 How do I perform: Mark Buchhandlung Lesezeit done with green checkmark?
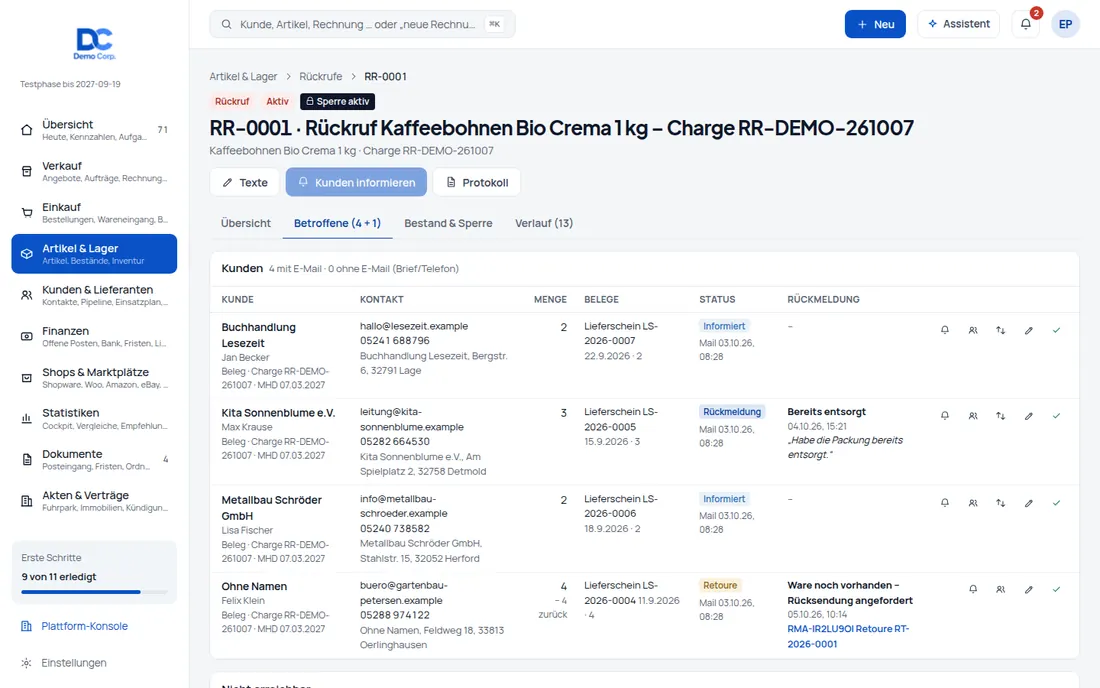pos(1056,330)
